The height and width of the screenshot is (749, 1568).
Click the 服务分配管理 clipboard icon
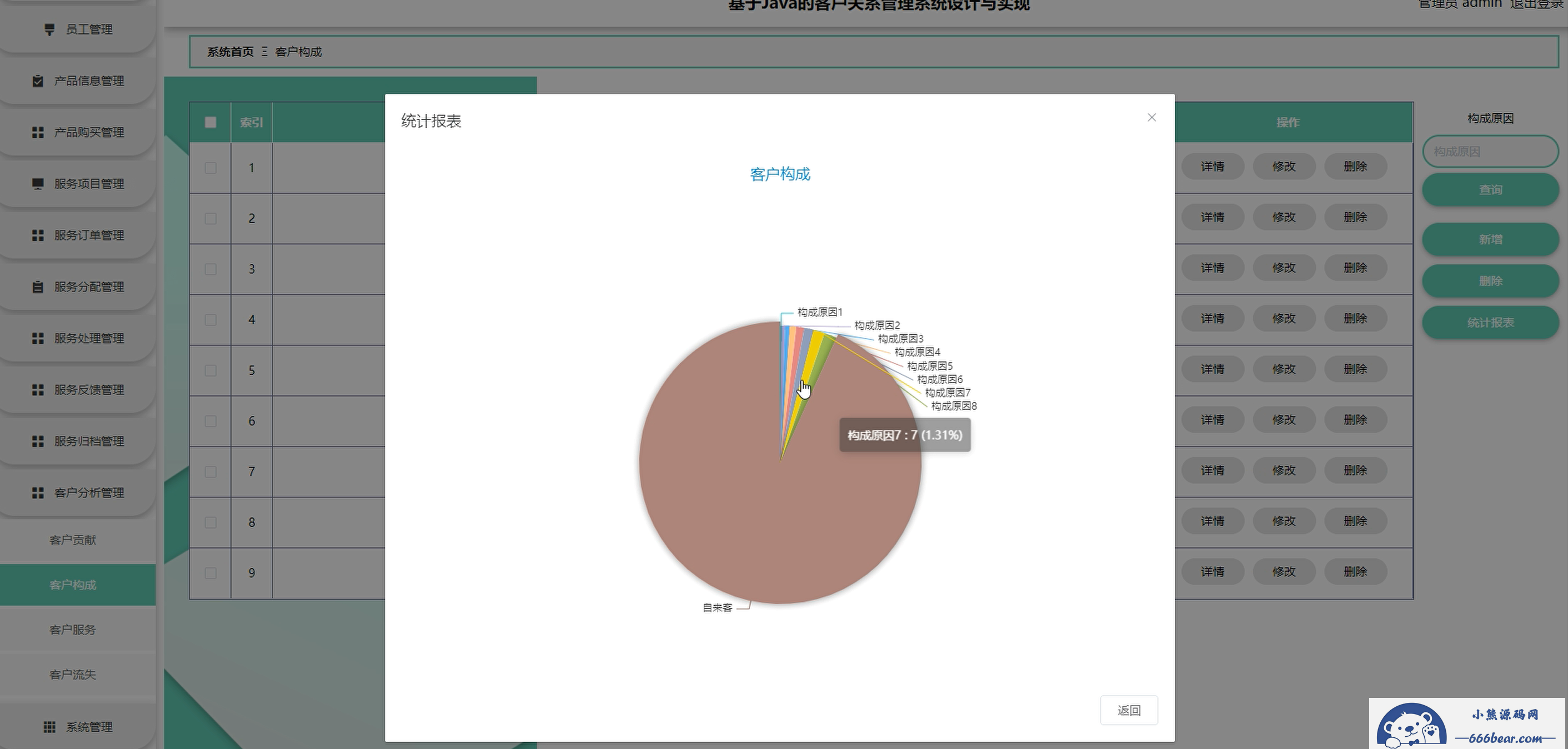tap(38, 286)
